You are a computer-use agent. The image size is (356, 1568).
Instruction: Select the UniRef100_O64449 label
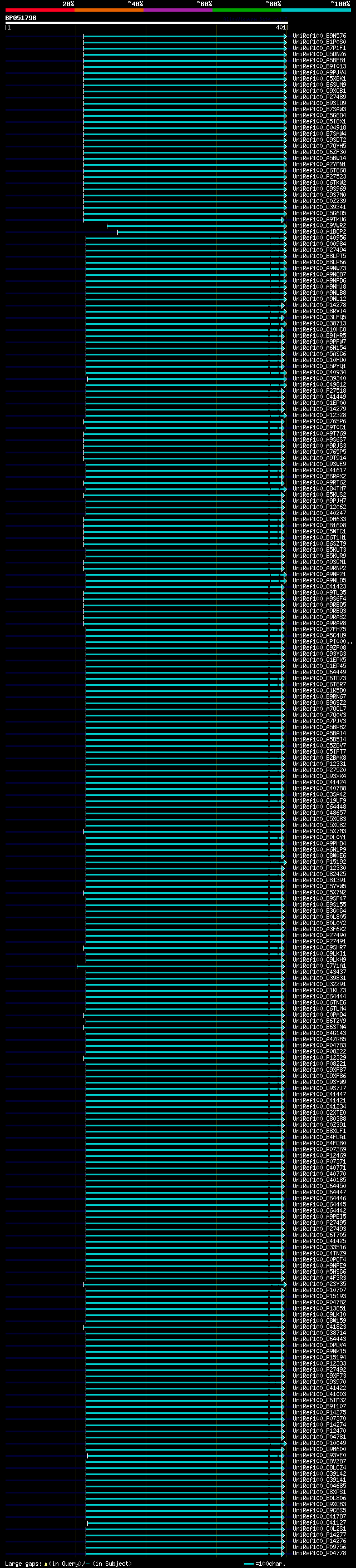[319, 672]
